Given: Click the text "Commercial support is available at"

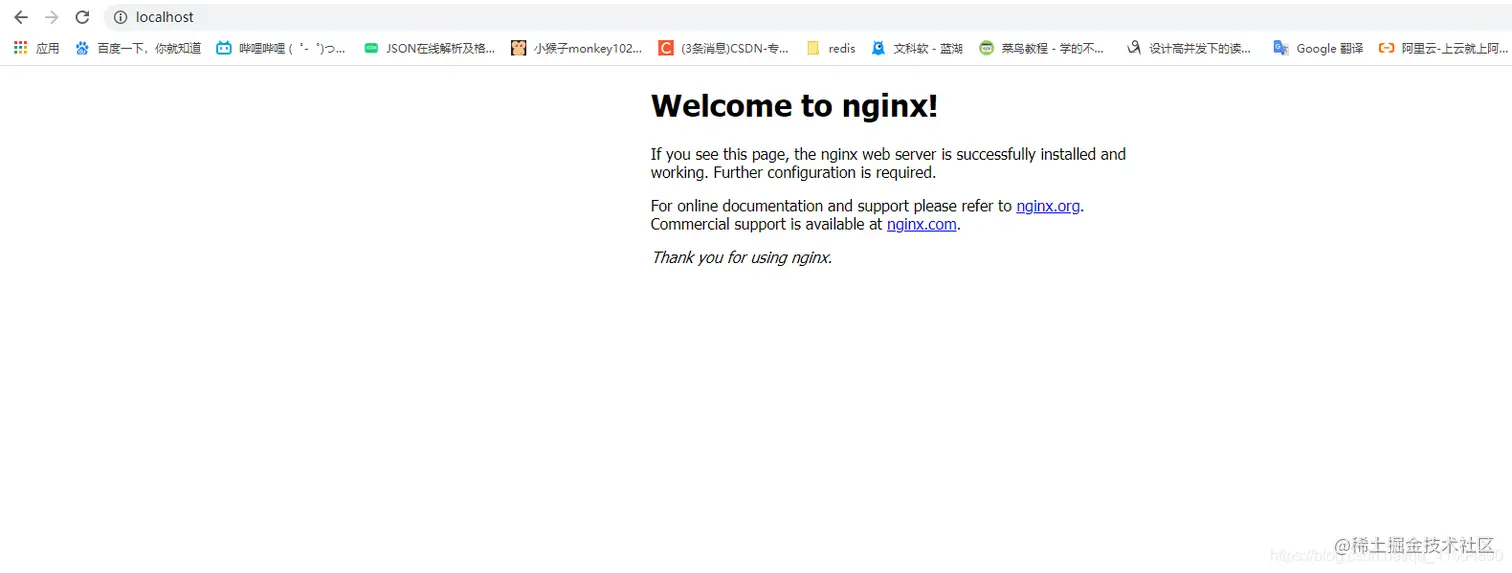Looking at the screenshot, I should click(766, 224).
